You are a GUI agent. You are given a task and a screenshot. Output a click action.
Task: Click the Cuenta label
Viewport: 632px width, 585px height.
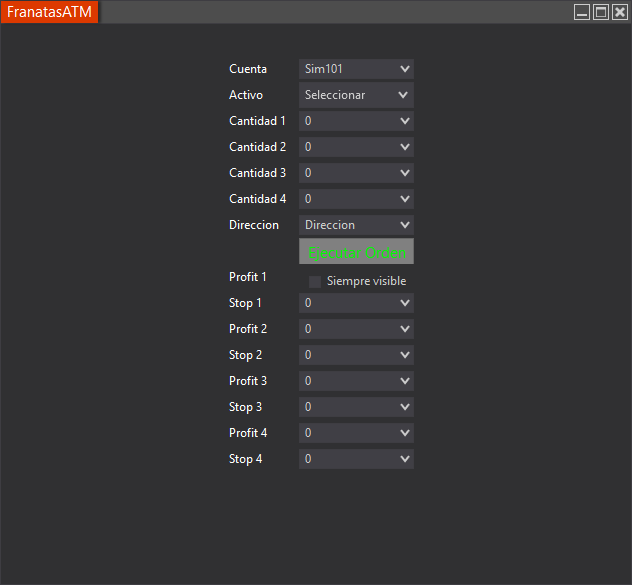click(248, 69)
